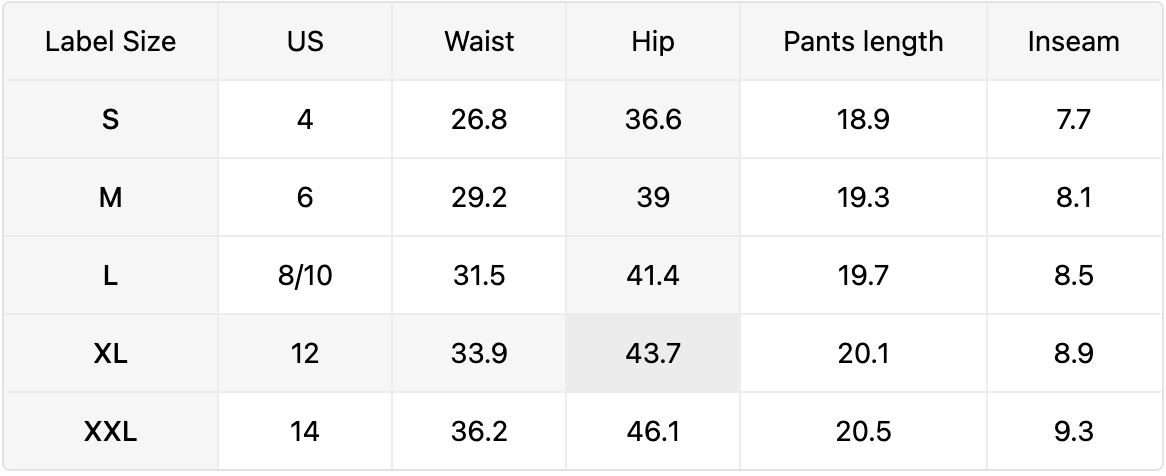The height and width of the screenshot is (476, 1166).
Task: Click the highlighted 43.7 hip cell
Action: click(x=653, y=354)
